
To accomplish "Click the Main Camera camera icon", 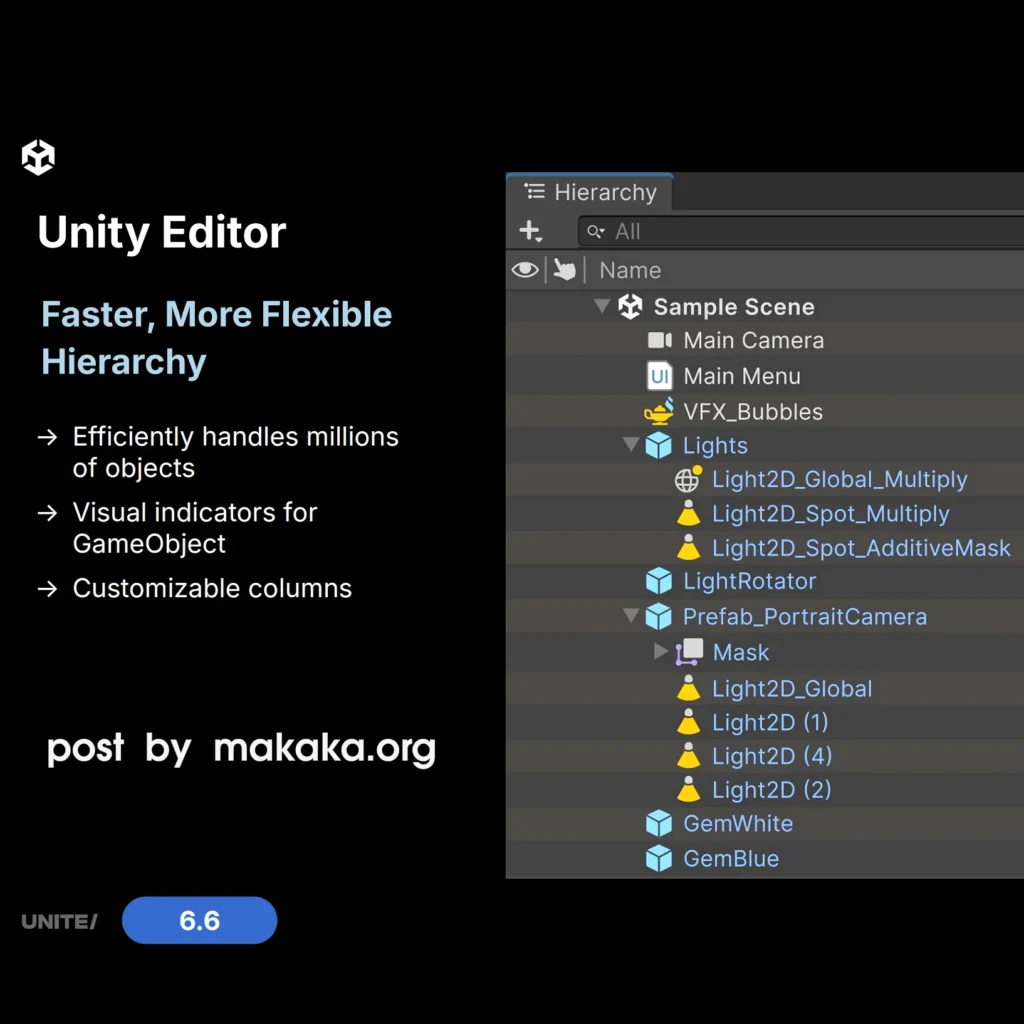I will coord(660,340).
